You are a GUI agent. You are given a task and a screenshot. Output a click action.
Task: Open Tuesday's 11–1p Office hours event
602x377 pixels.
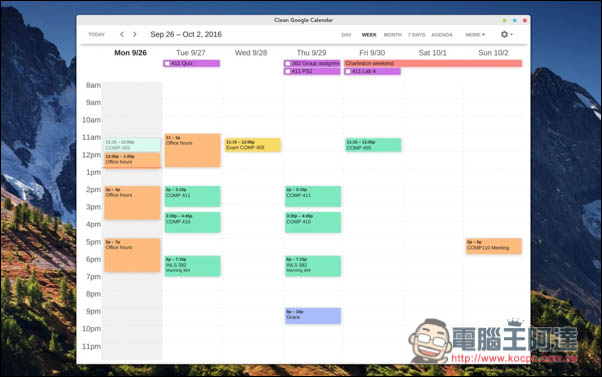[x=193, y=150]
